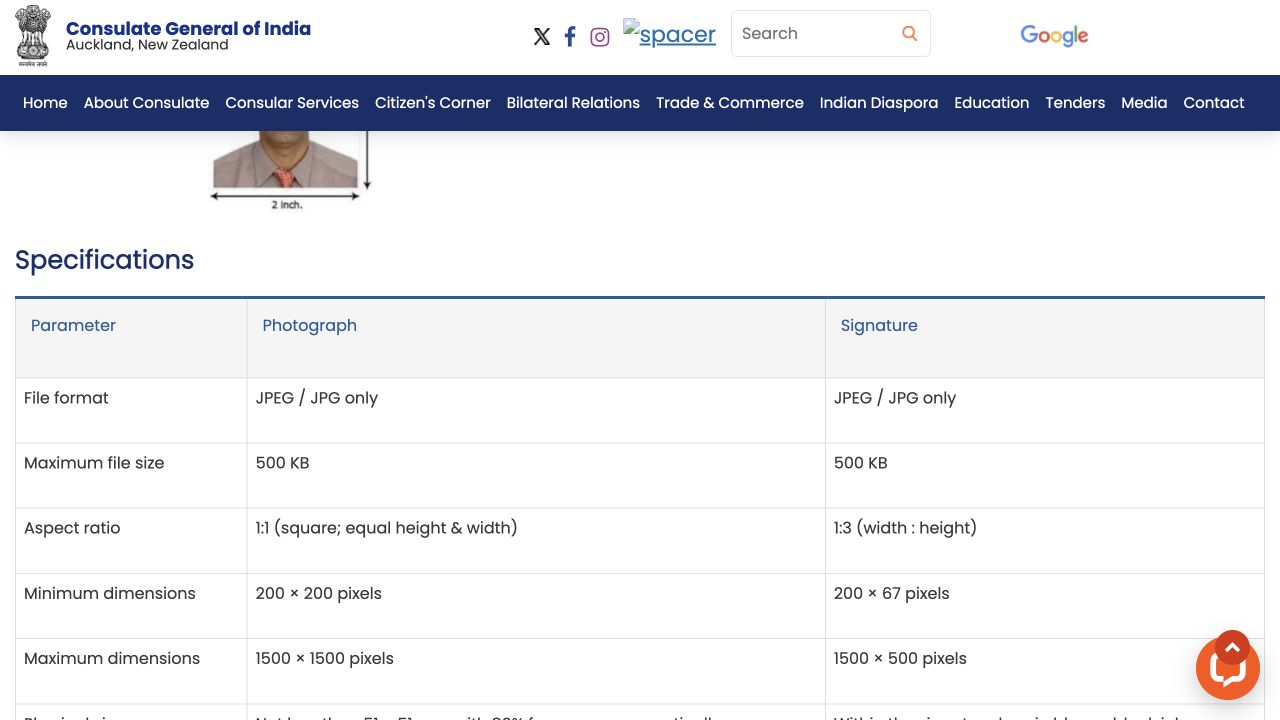Viewport: 1280px width, 720px height.
Task: Open the Media menu
Action: coord(1144,103)
